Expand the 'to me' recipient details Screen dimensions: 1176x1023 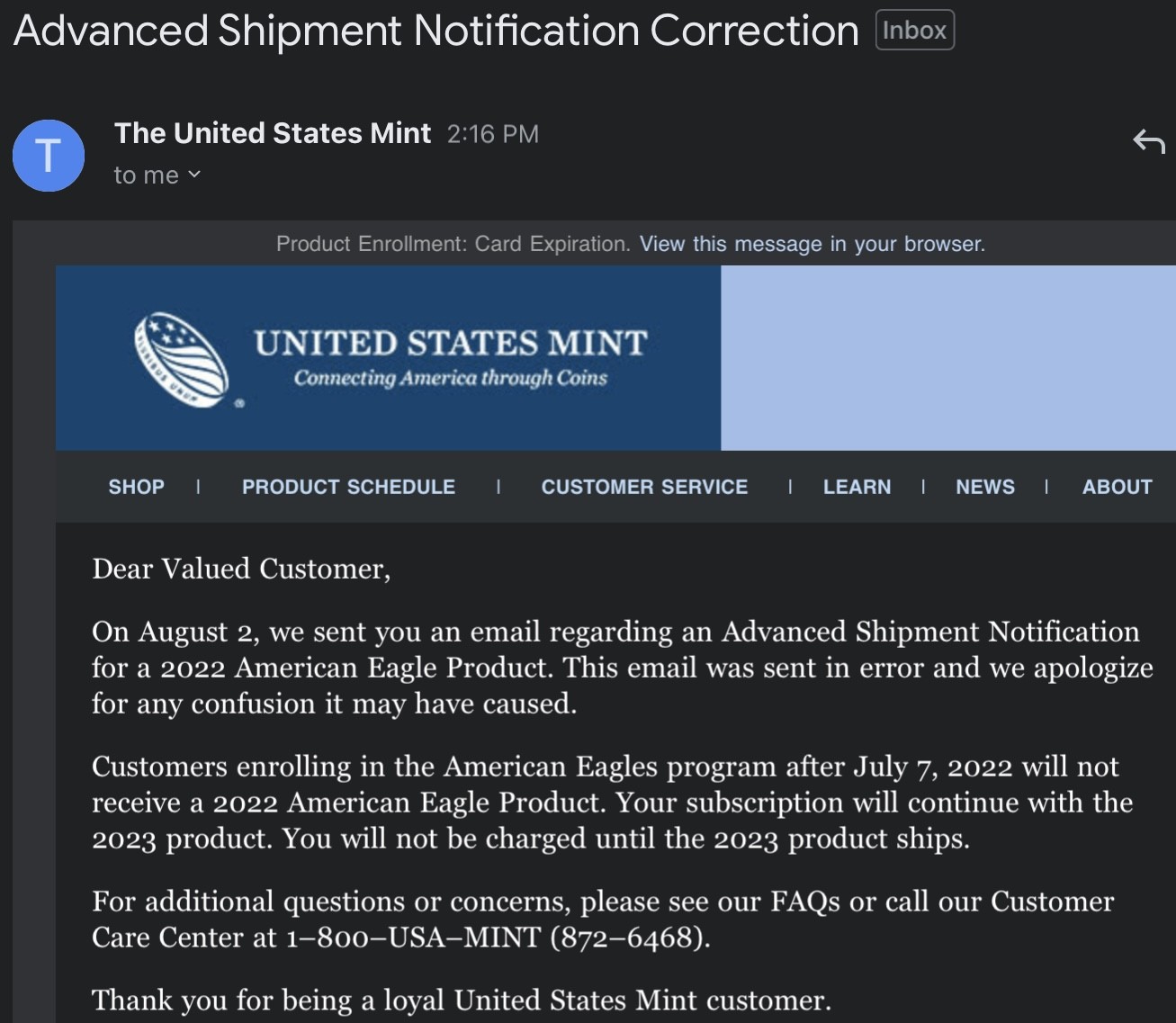(x=157, y=175)
